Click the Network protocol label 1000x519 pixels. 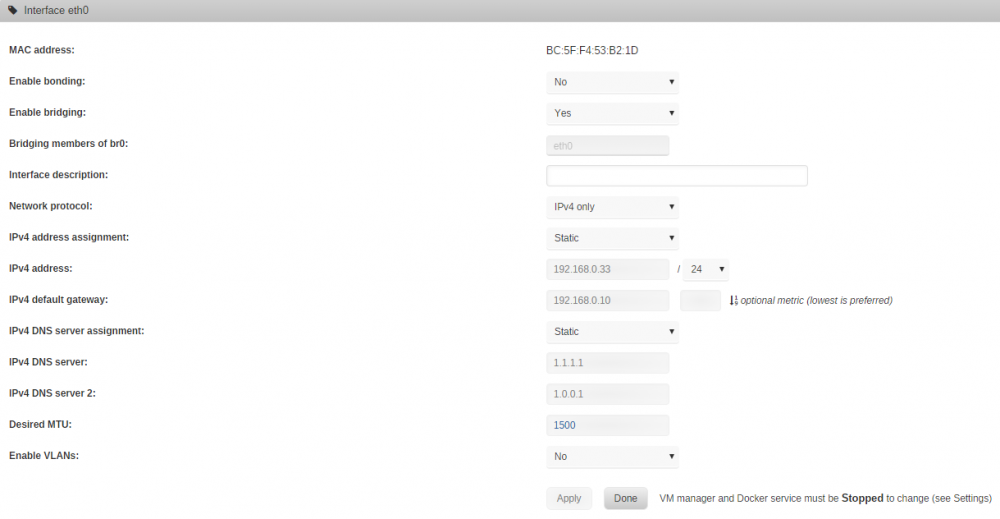[50, 206]
